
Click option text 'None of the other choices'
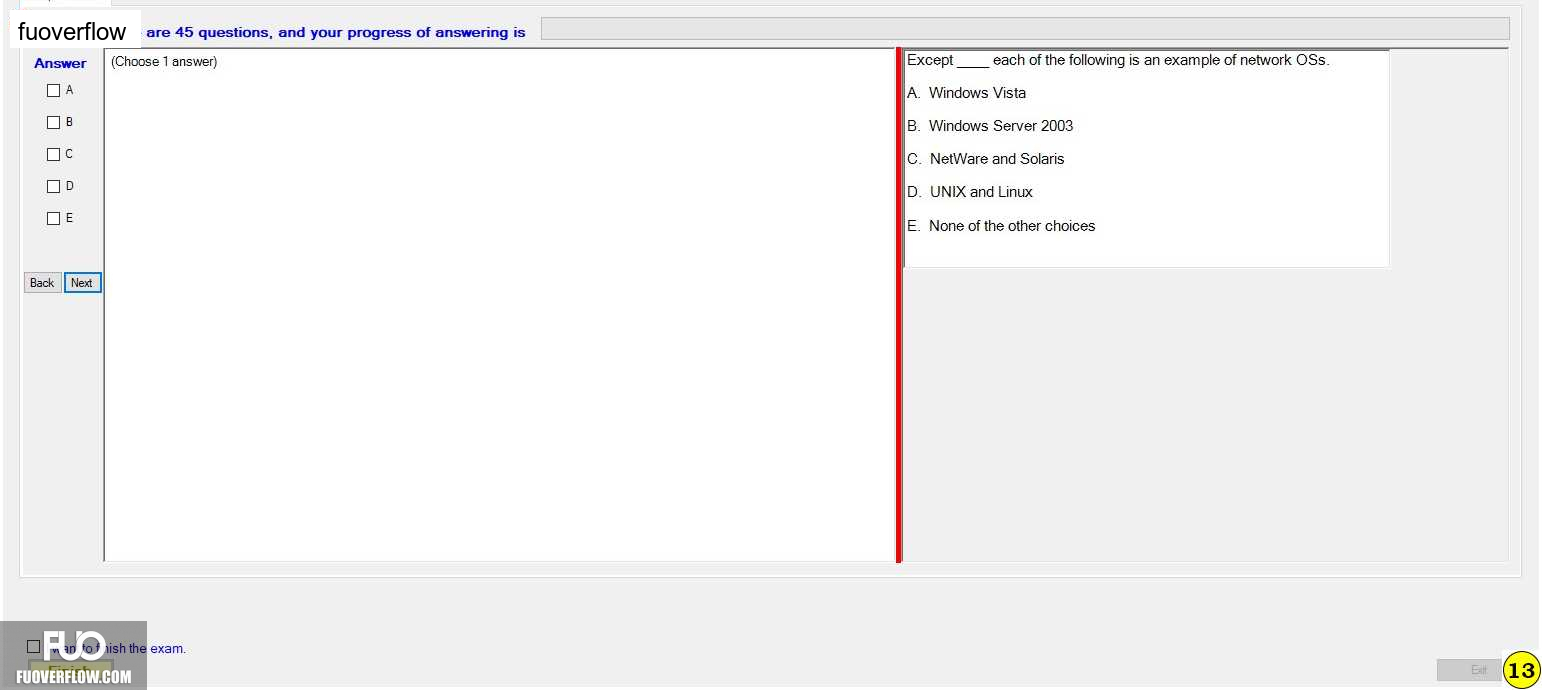tap(1012, 226)
